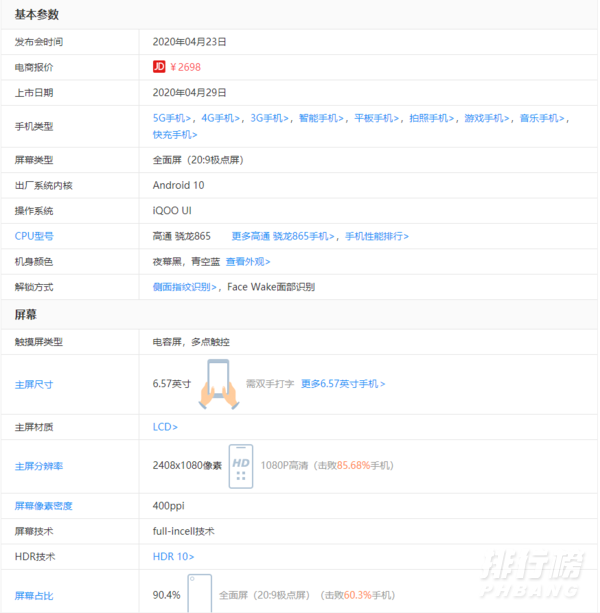The image size is (600, 613).
Task: Click the 解锁方式 row label
Action: click(34, 287)
